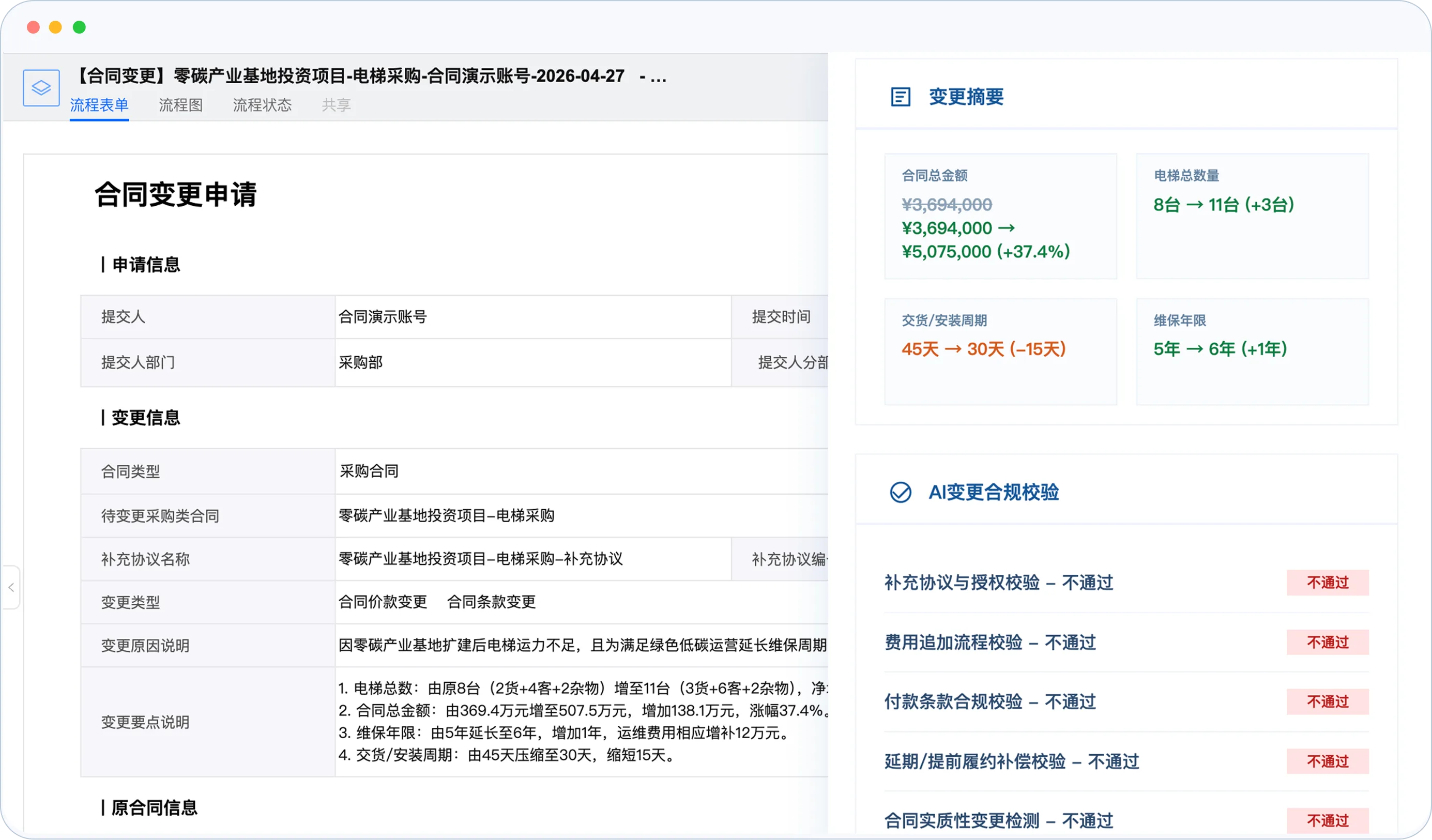Click the workflow layers icon beside the title
1432x840 pixels.
(x=41, y=87)
